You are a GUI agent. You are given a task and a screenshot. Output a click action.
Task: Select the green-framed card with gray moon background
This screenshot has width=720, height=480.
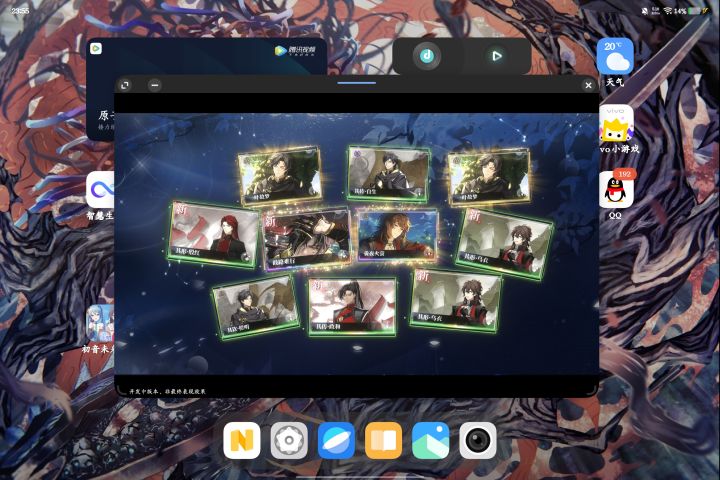click(x=388, y=173)
